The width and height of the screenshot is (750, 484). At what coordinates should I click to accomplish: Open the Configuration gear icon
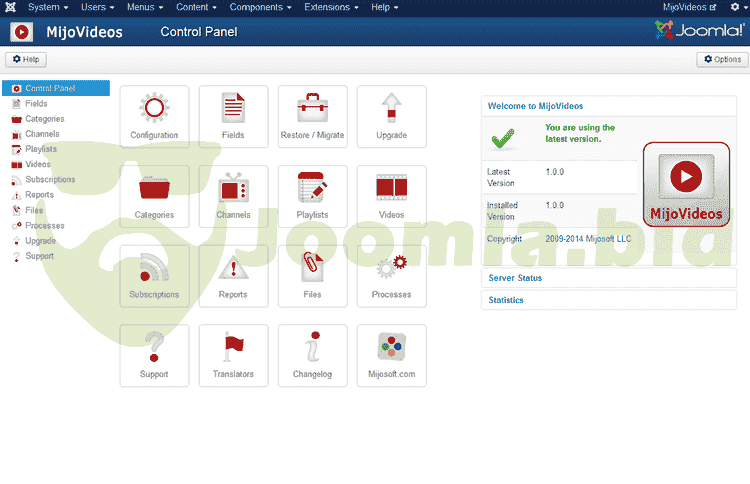[x=154, y=108]
